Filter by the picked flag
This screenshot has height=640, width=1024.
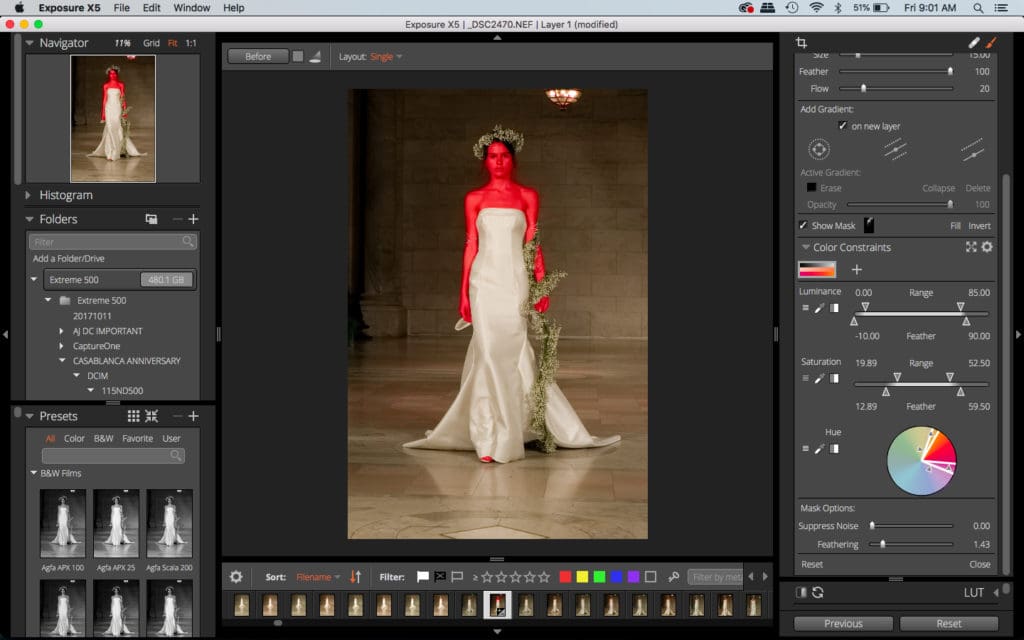coord(422,577)
